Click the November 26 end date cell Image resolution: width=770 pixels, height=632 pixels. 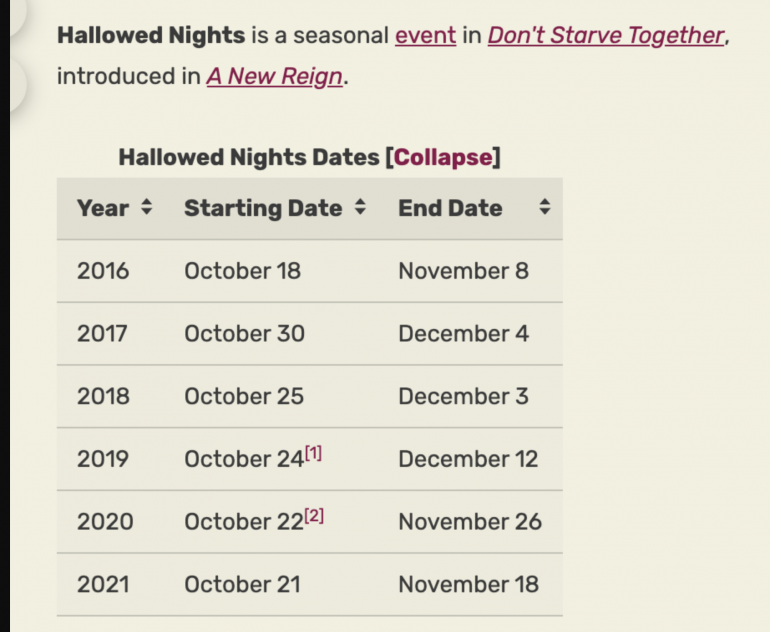(469, 521)
